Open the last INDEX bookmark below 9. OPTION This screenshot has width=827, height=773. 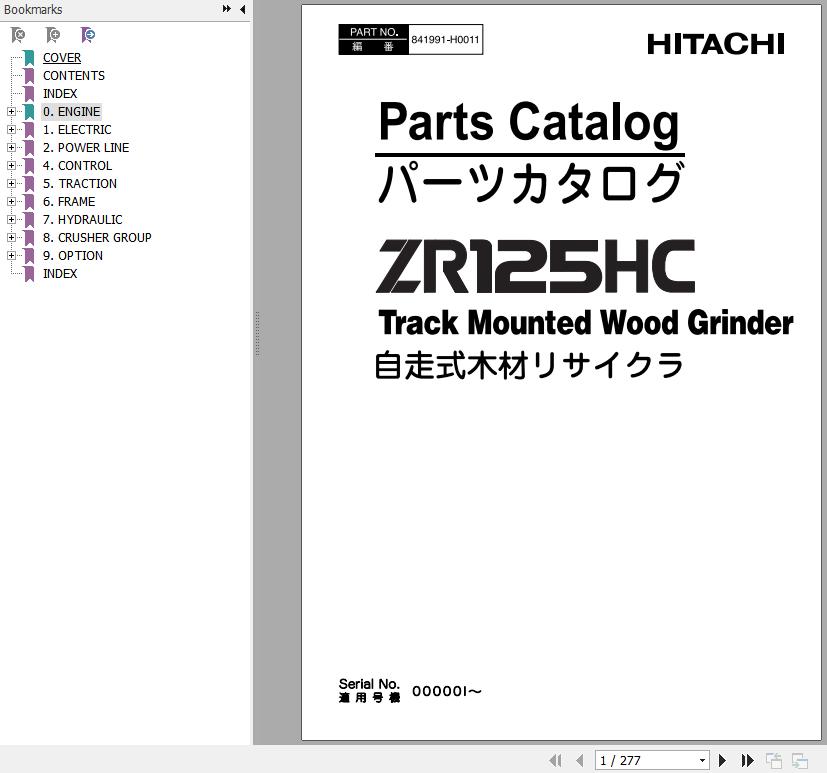[x=60, y=274]
